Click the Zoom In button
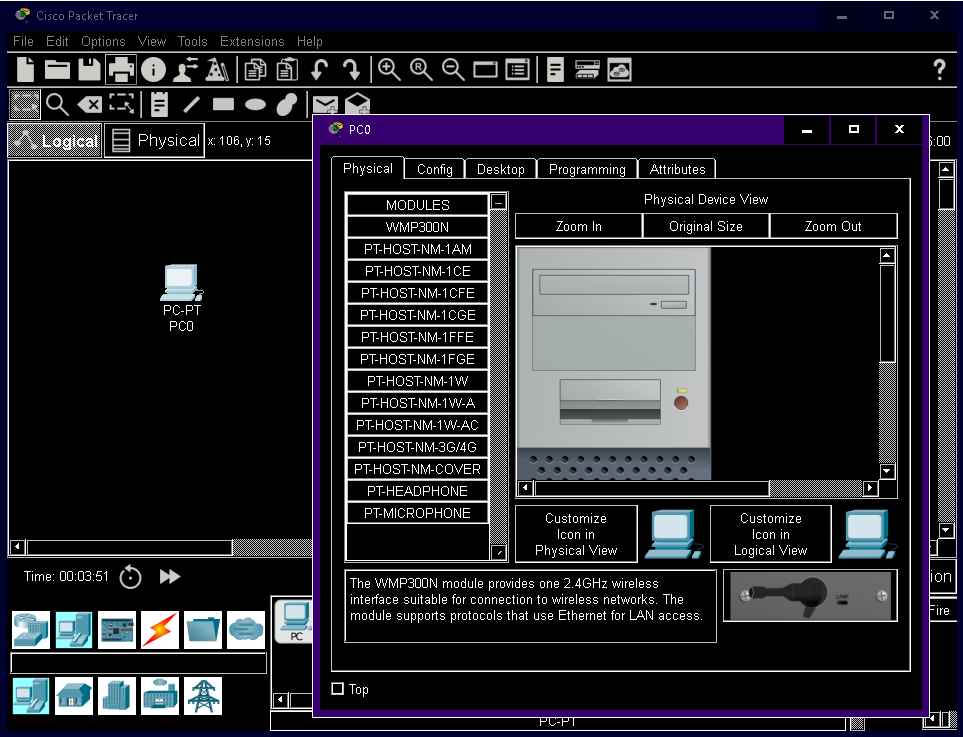Image resolution: width=963 pixels, height=737 pixels. [x=578, y=226]
